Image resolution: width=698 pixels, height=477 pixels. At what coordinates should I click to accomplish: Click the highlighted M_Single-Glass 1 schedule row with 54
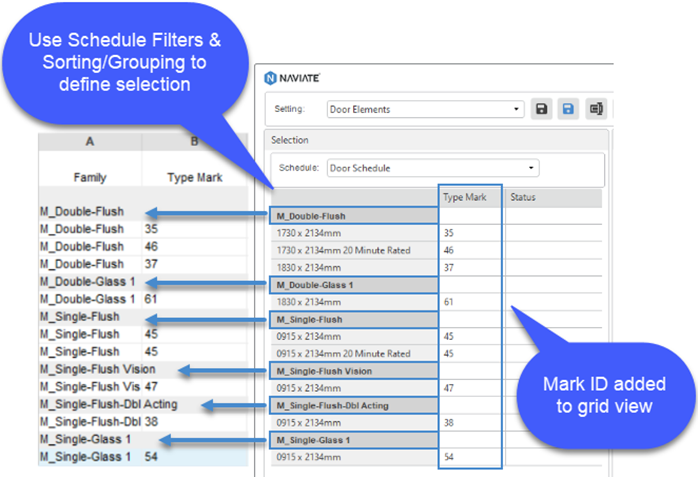point(143,457)
